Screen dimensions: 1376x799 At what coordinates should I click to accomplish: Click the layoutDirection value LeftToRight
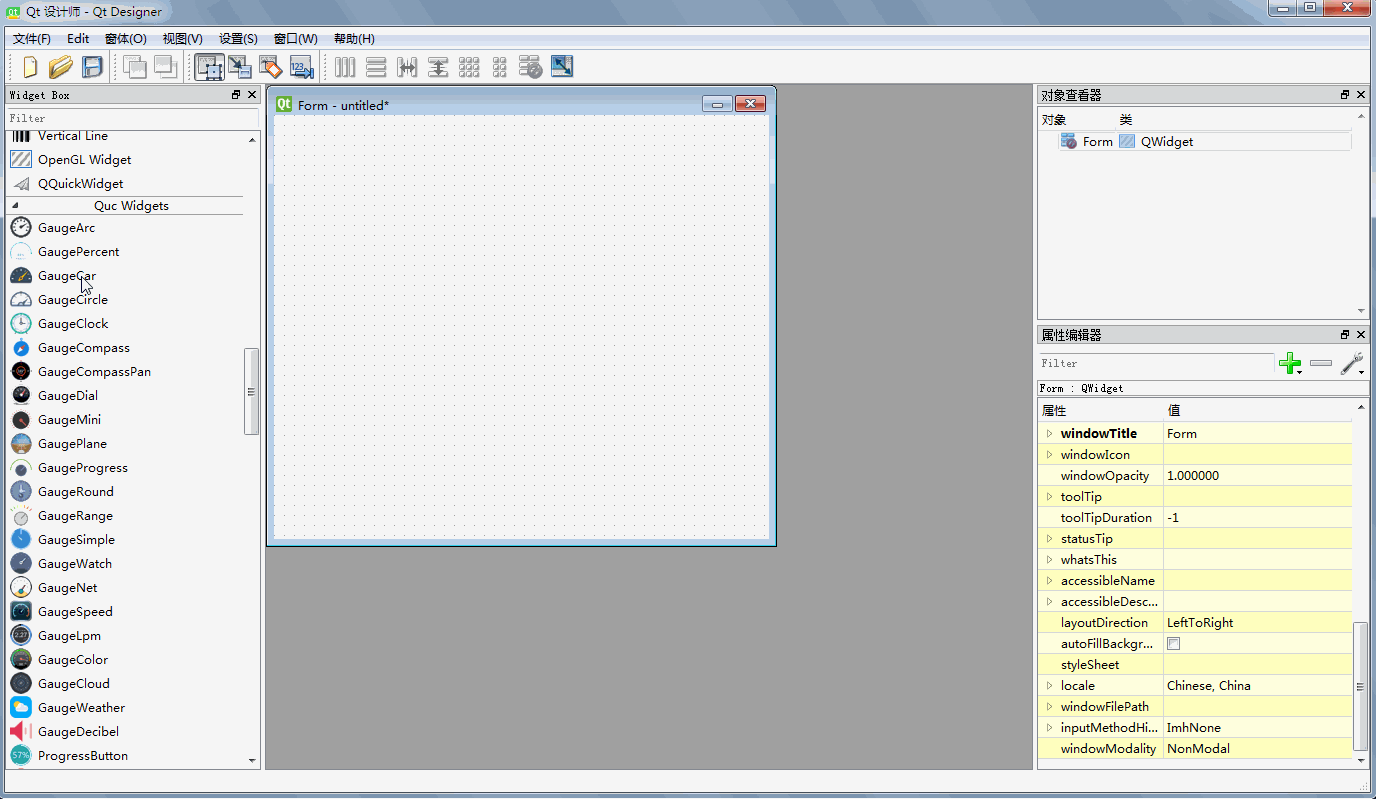[x=1200, y=623]
